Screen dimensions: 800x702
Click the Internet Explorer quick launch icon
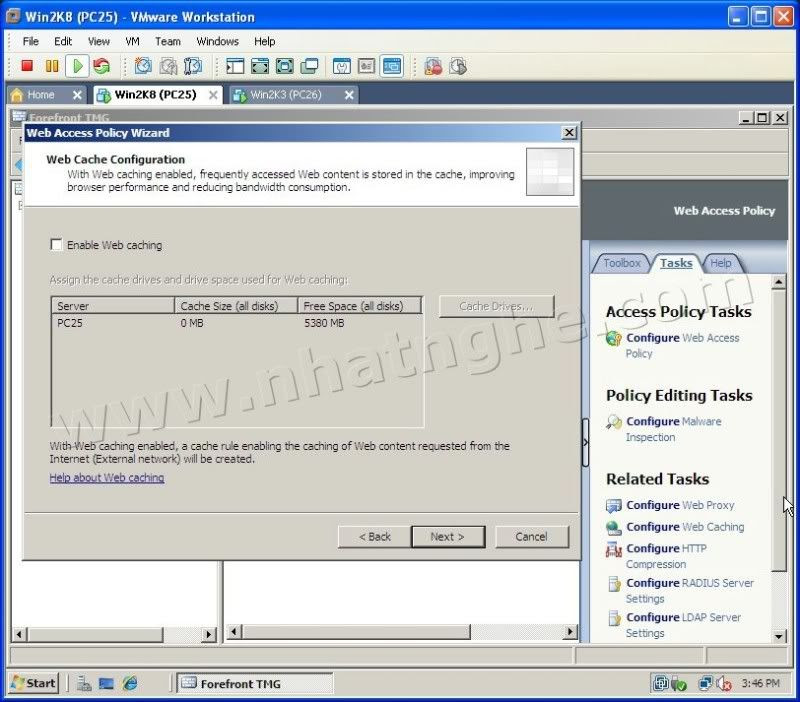pos(130,683)
